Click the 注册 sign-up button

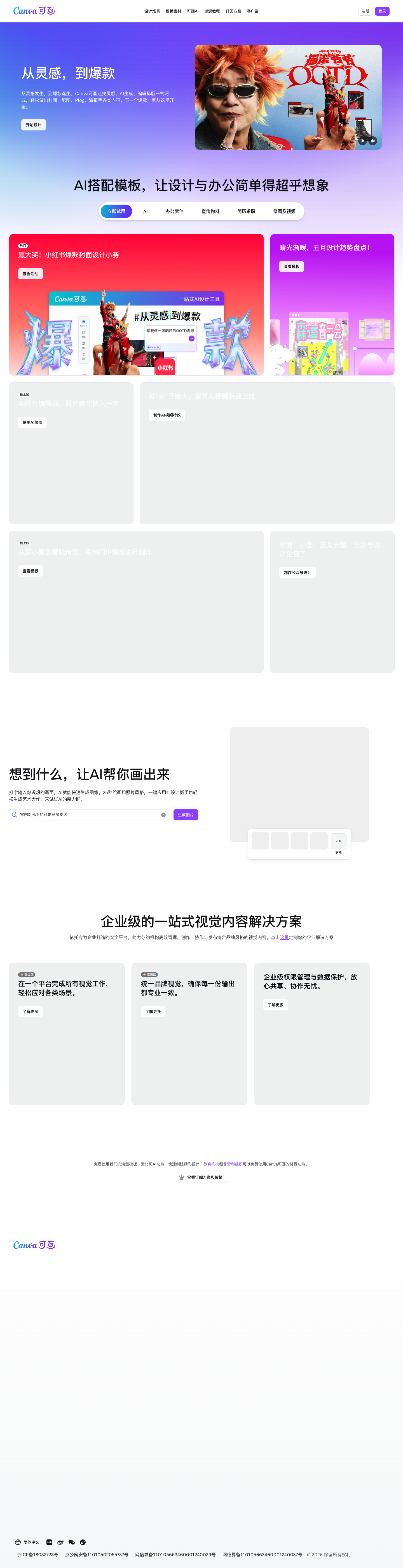365,11
